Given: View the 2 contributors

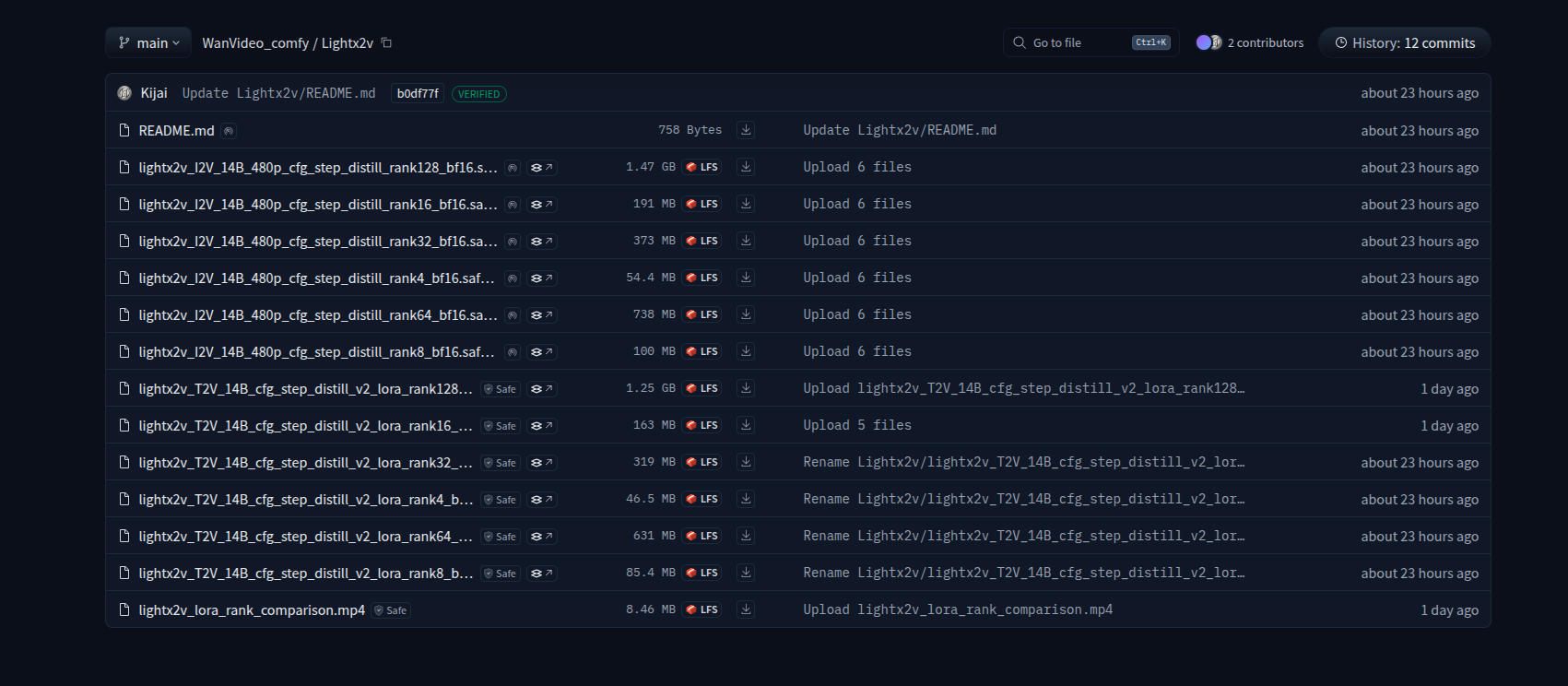Looking at the screenshot, I should point(1250,42).
